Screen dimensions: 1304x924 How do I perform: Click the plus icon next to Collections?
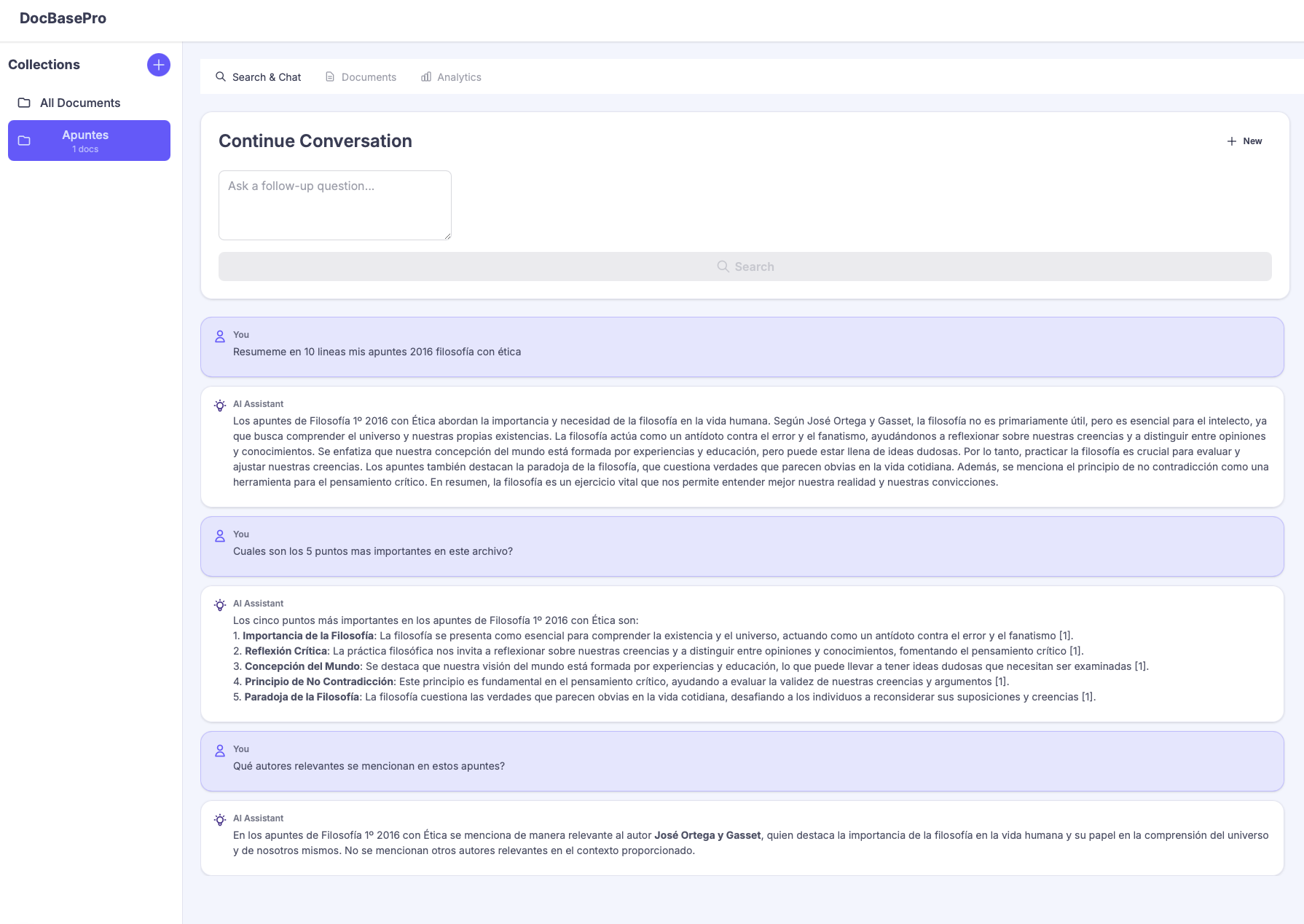pos(158,64)
